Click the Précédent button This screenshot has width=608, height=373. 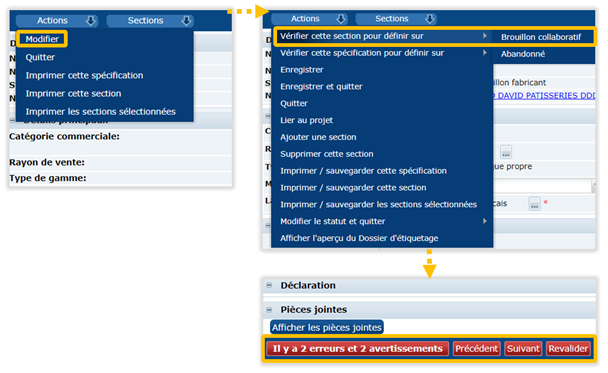(x=477, y=349)
